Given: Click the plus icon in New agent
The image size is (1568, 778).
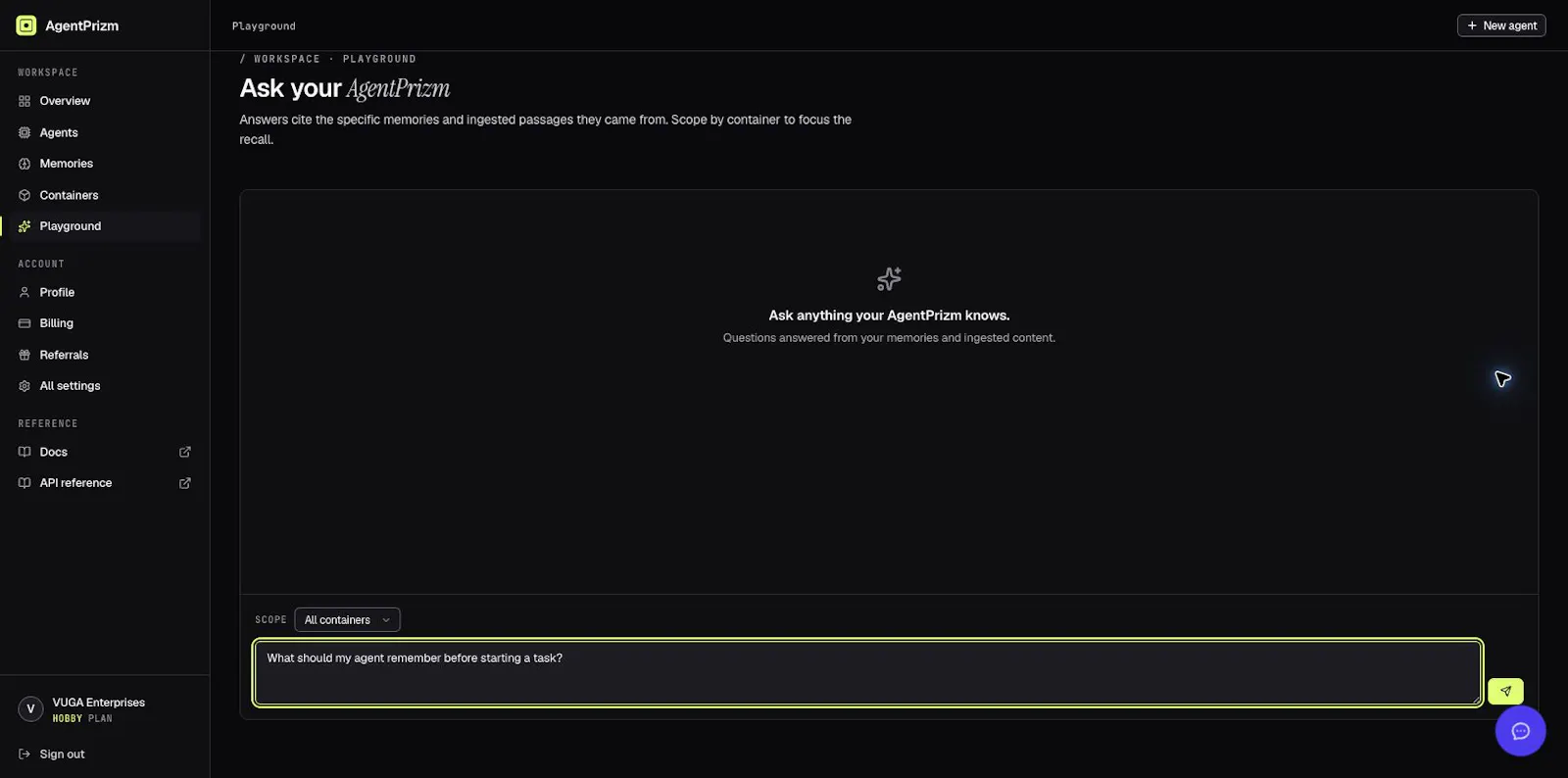Looking at the screenshot, I should tap(1472, 25).
